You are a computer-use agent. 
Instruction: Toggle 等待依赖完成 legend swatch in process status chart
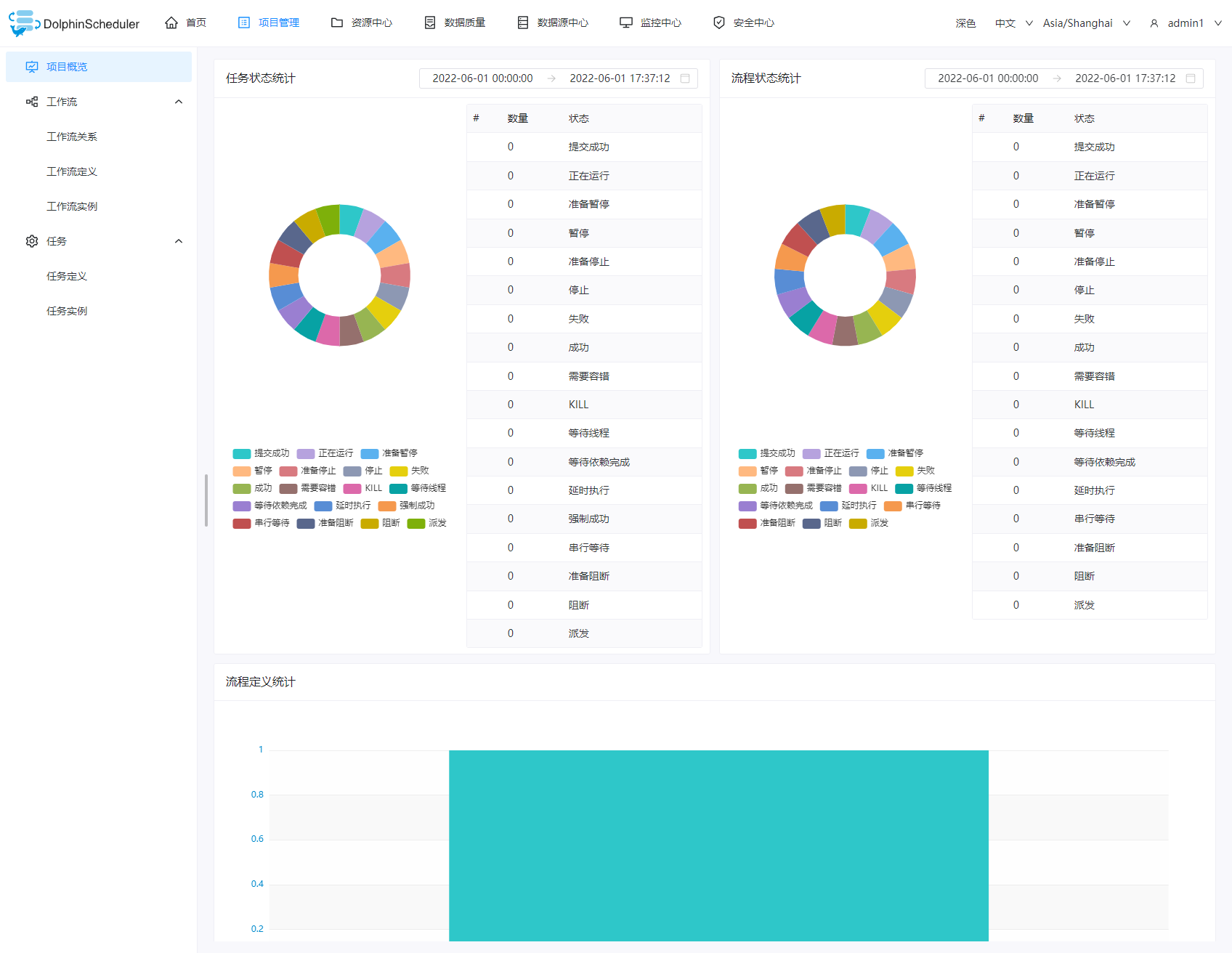pos(747,506)
